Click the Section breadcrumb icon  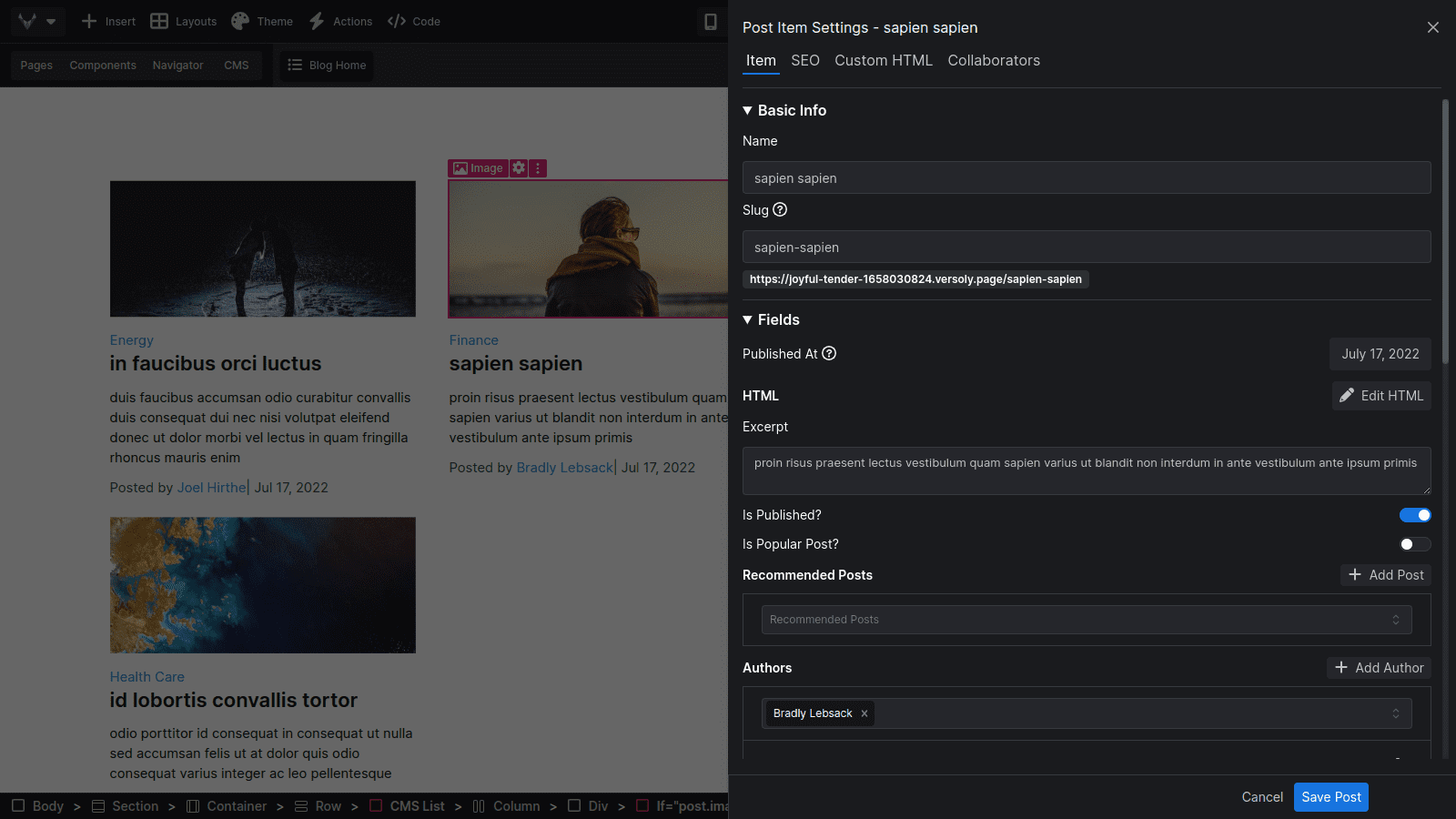pyautogui.click(x=98, y=805)
